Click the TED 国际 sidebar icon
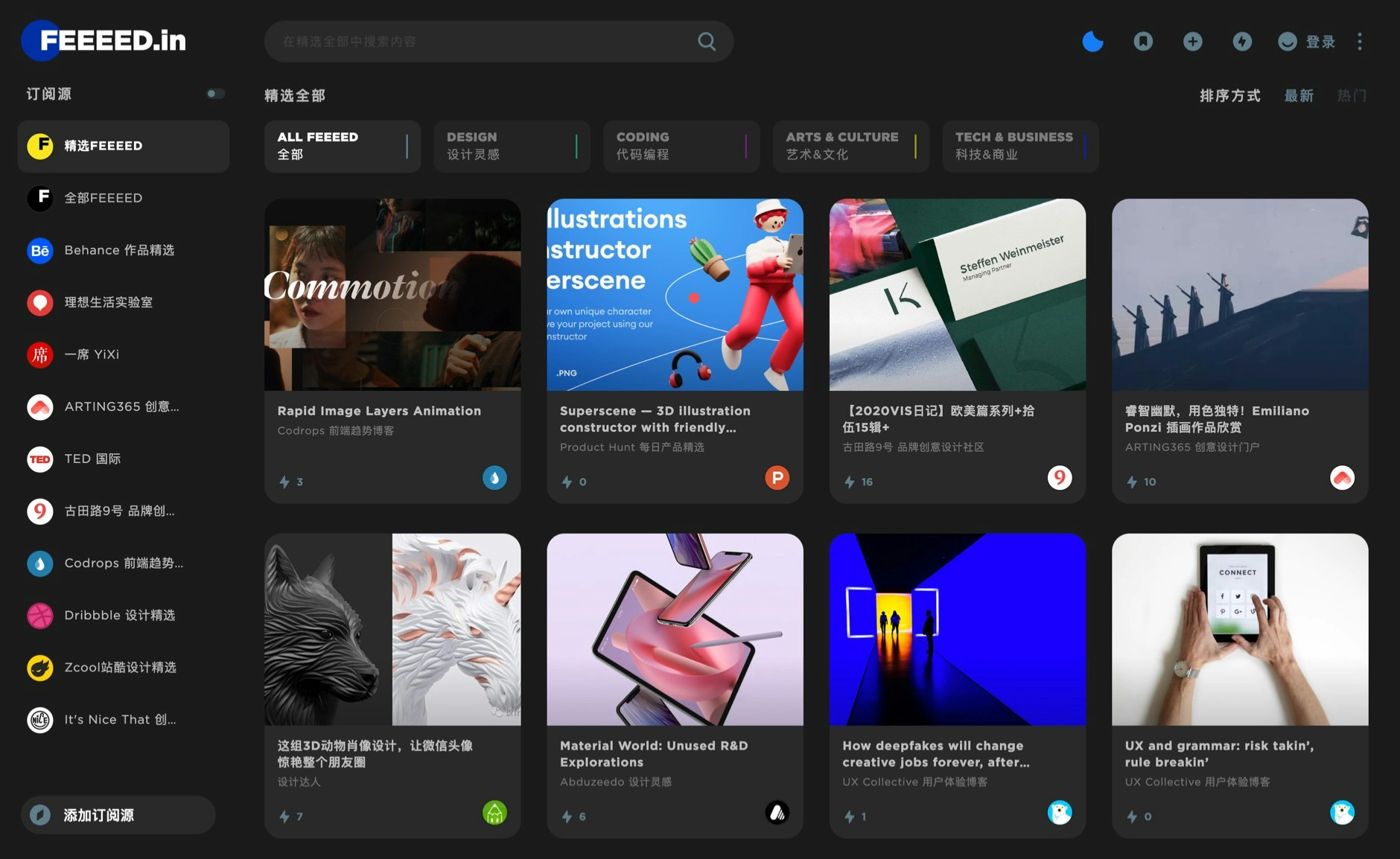 coord(40,459)
